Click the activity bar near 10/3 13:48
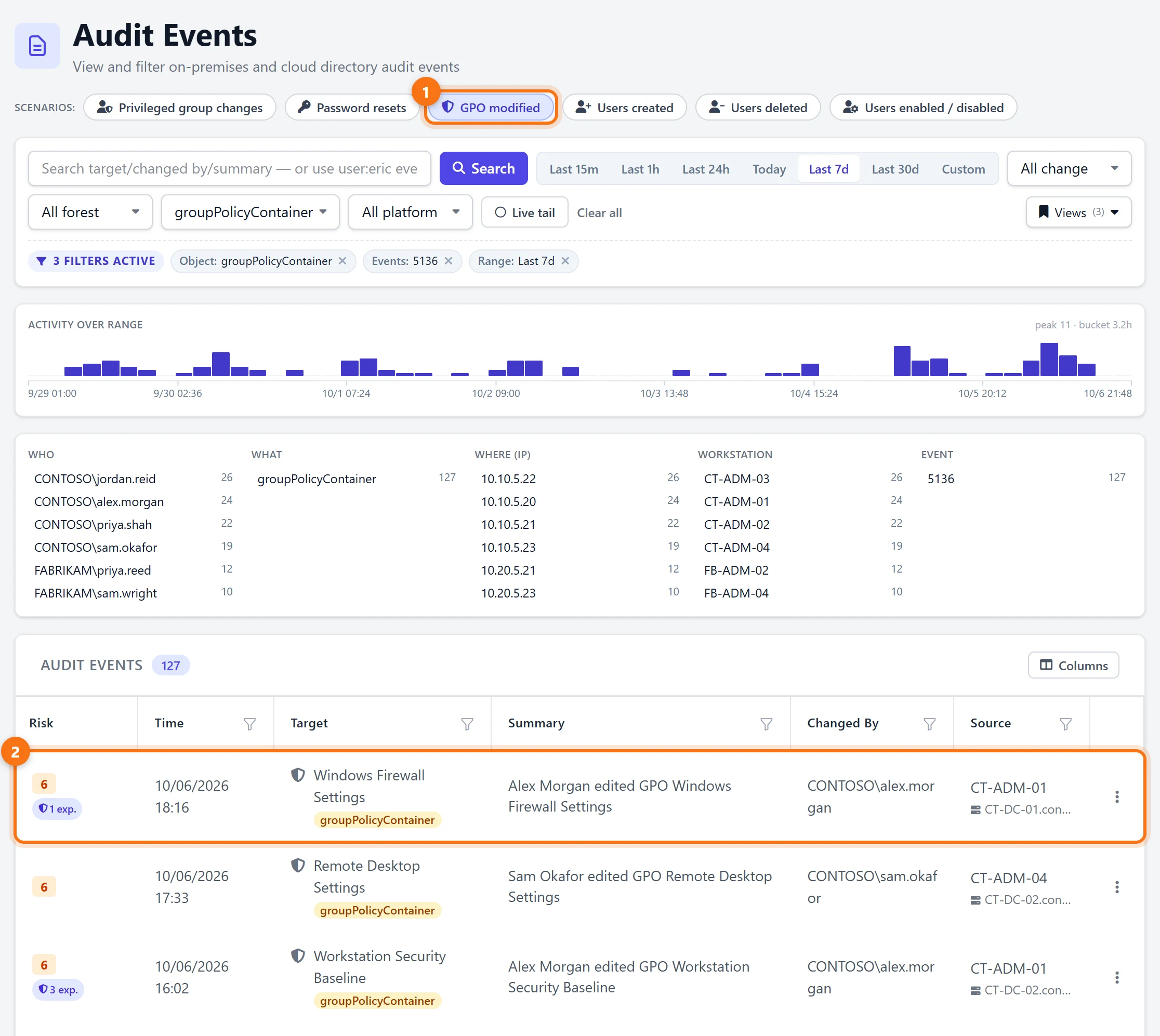Viewport: 1160px width, 1036px height. tap(681, 373)
